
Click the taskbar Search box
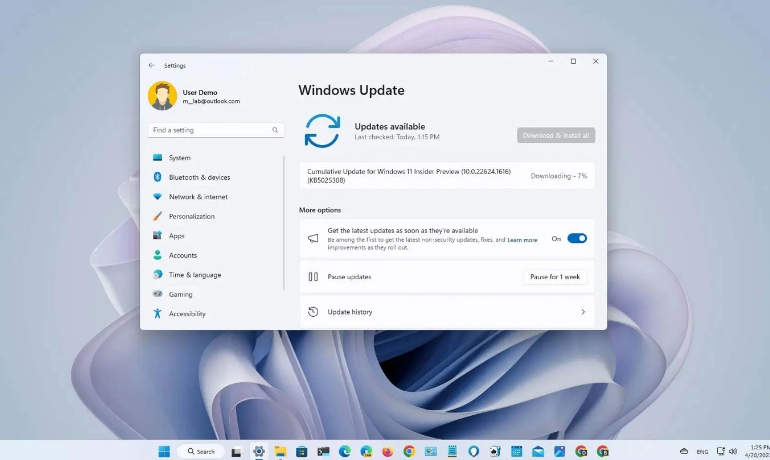tap(202, 451)
